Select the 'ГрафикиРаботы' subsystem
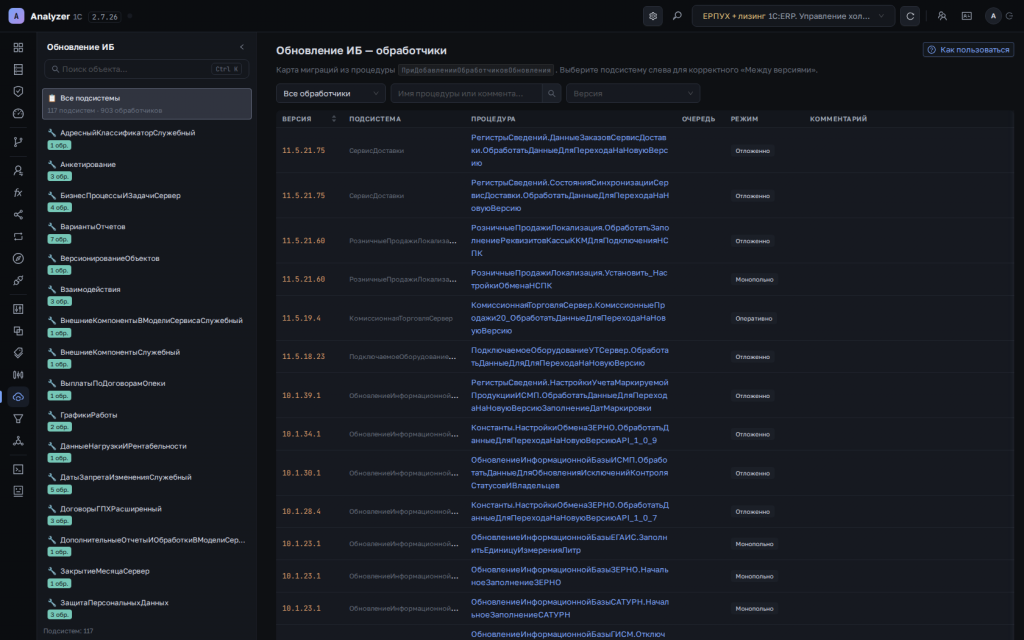 tap(147, 421)
